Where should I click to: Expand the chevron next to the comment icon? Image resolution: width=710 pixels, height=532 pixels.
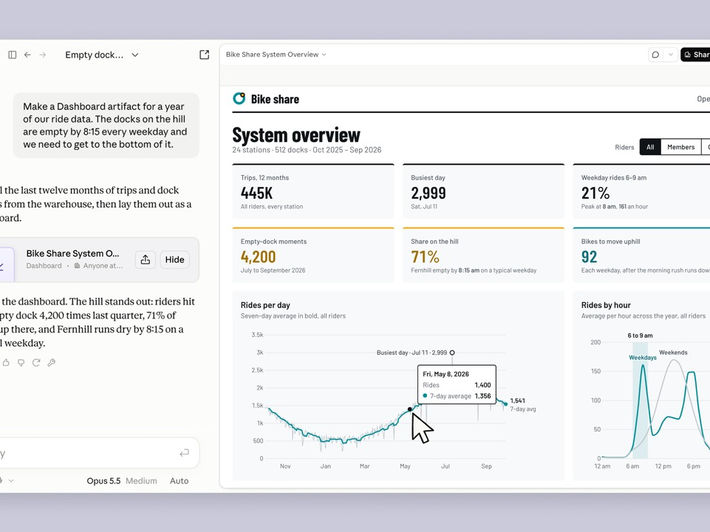pos(671,54)
